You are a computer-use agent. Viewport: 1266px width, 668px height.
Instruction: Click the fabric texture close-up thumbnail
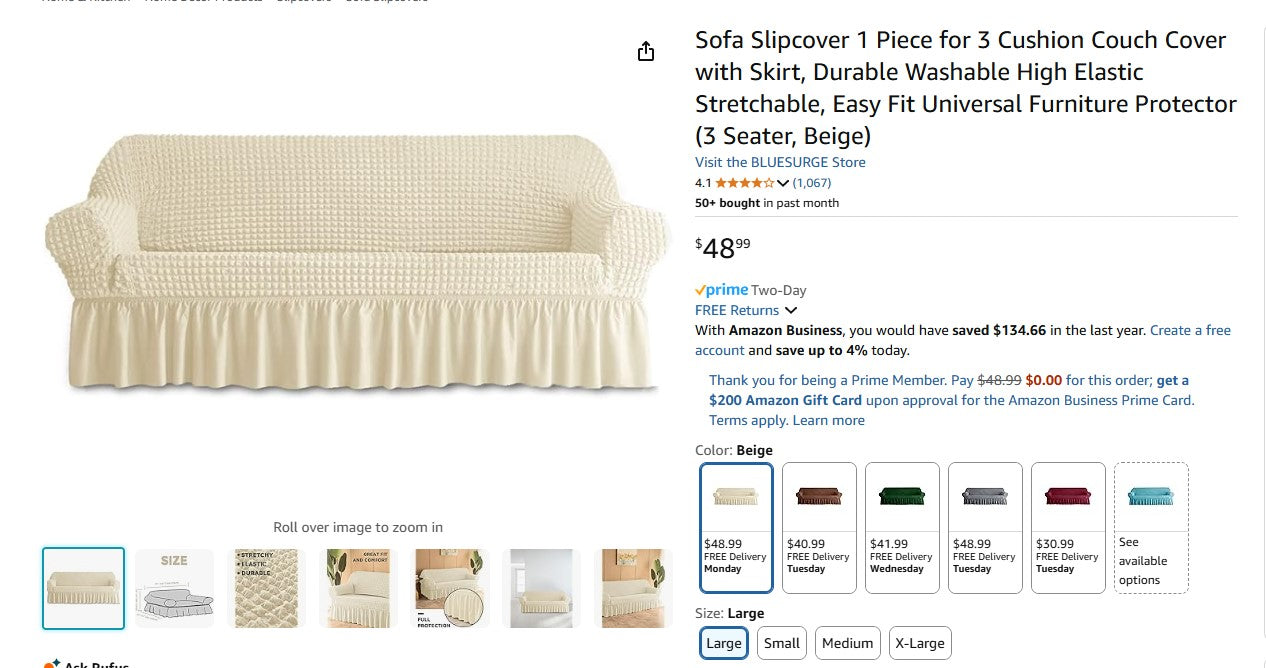[x=266, y=588]
